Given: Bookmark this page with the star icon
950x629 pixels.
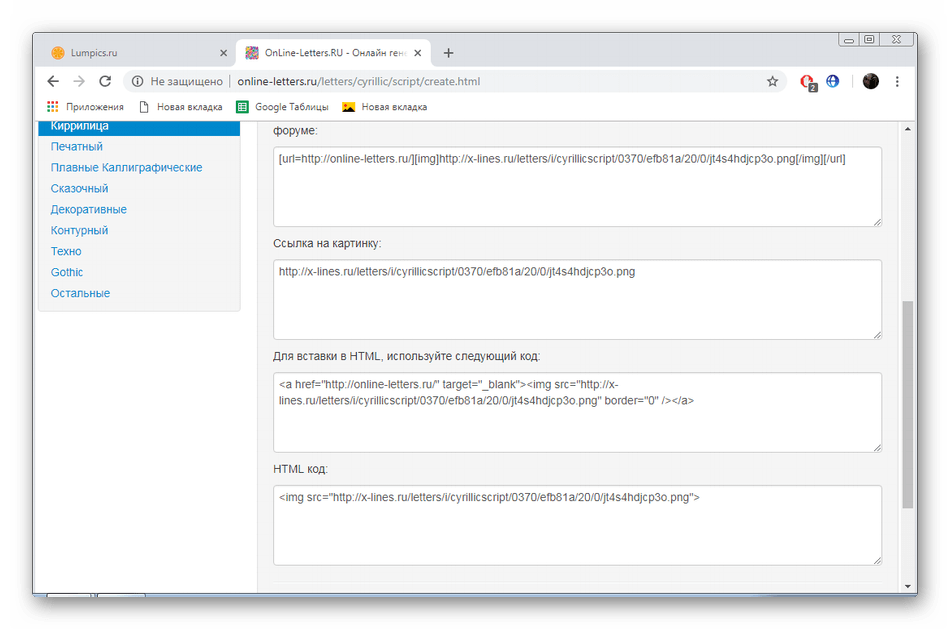Looking at the screenshot, I should click(x=772, y=82).
